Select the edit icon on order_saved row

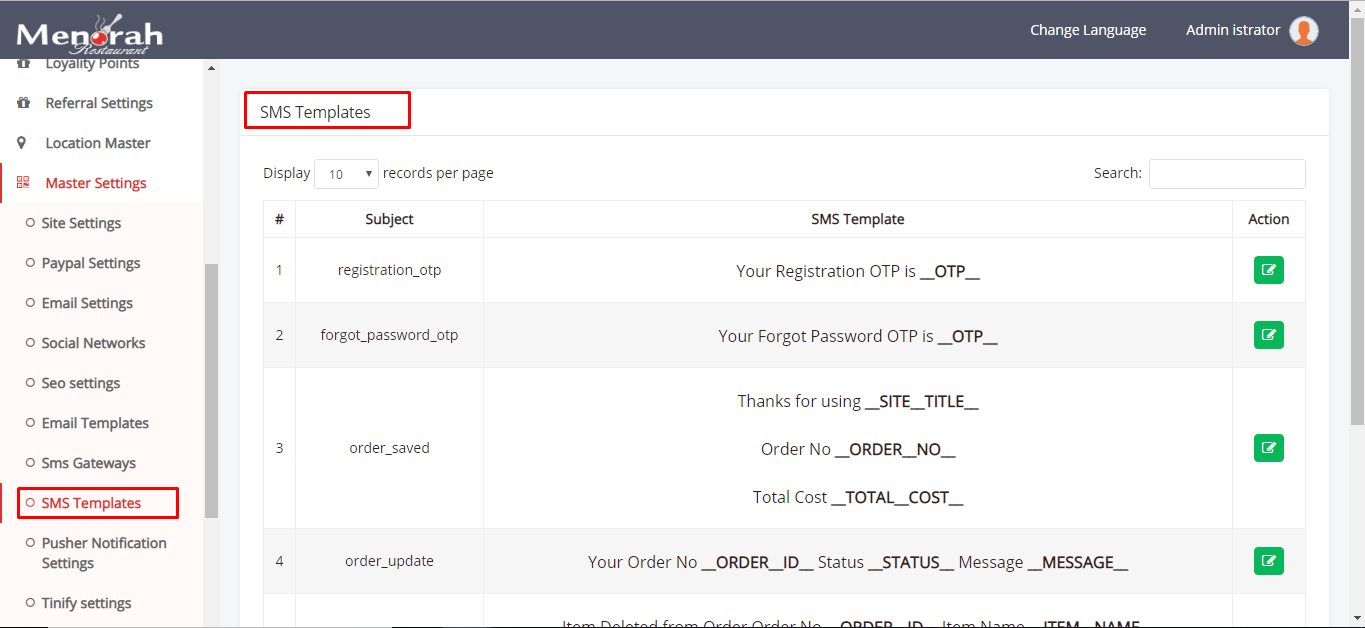point(1268,448)
